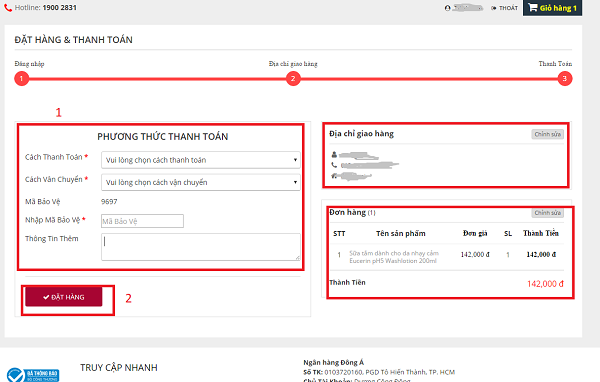Click the phone icon in delivery address

click(x=334, y=165)
